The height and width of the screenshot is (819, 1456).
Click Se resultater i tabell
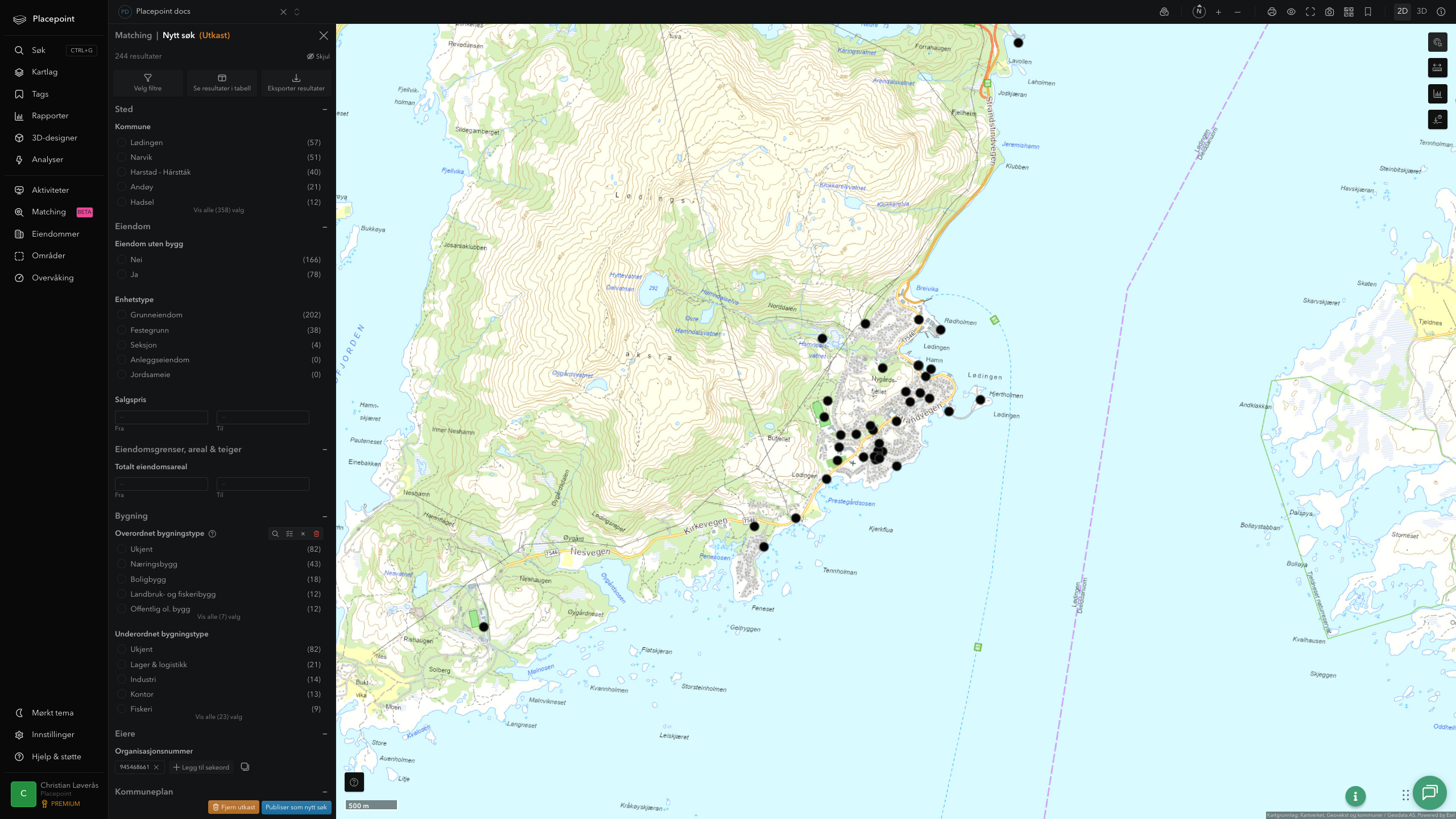(x=222, y=83)
